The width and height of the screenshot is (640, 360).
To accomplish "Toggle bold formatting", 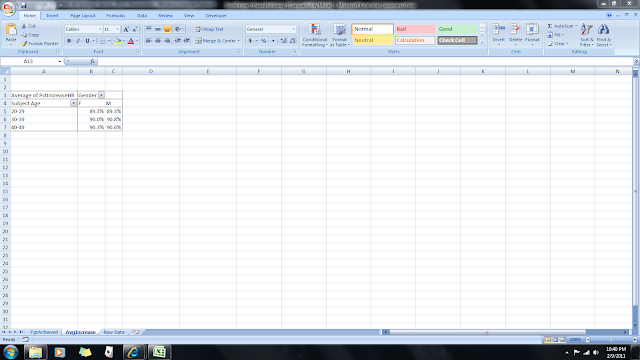I will (69, 41).
